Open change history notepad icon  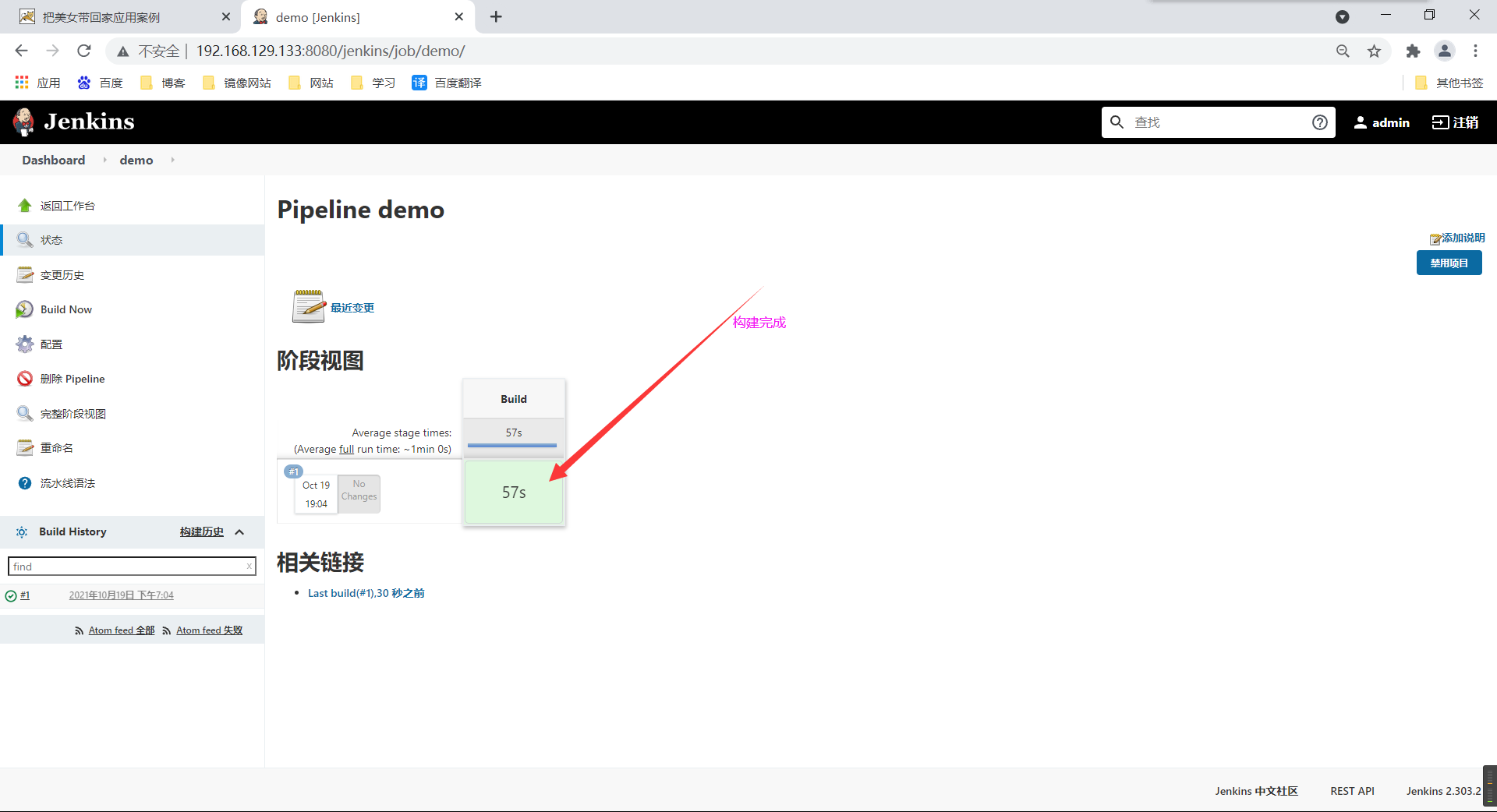coord(25,275)
